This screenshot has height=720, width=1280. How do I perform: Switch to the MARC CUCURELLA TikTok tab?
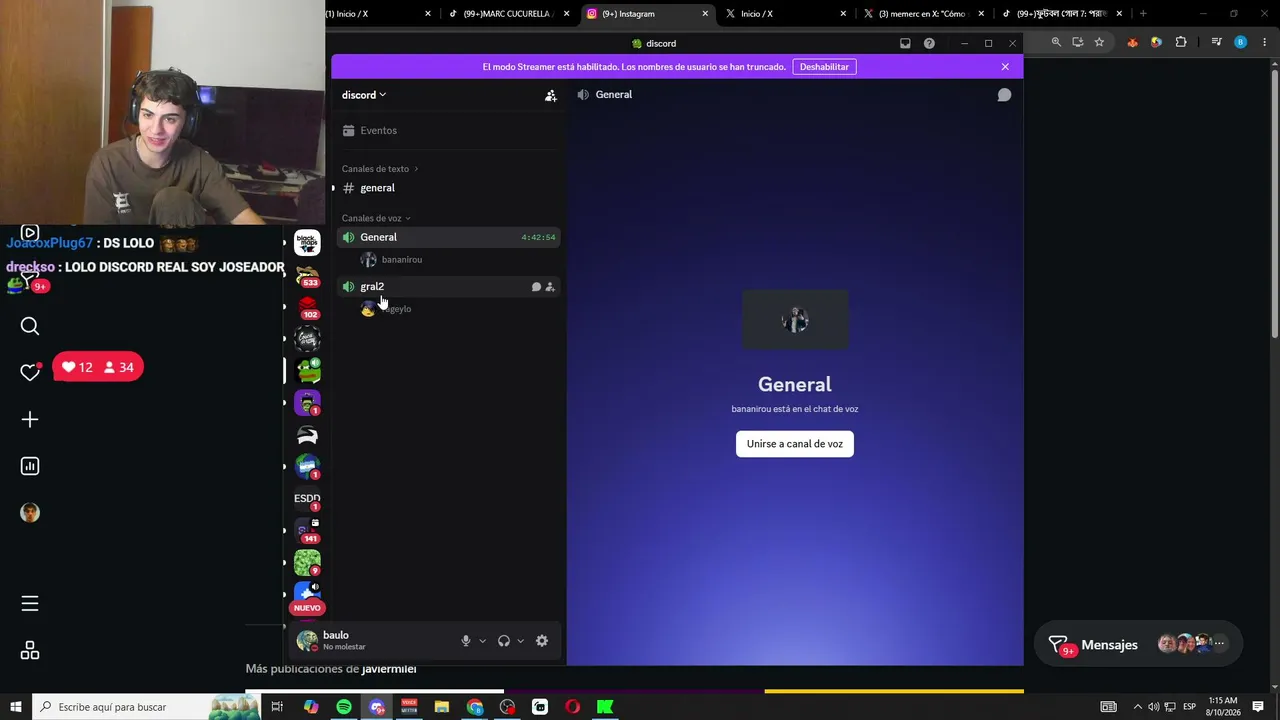point(508,14)
